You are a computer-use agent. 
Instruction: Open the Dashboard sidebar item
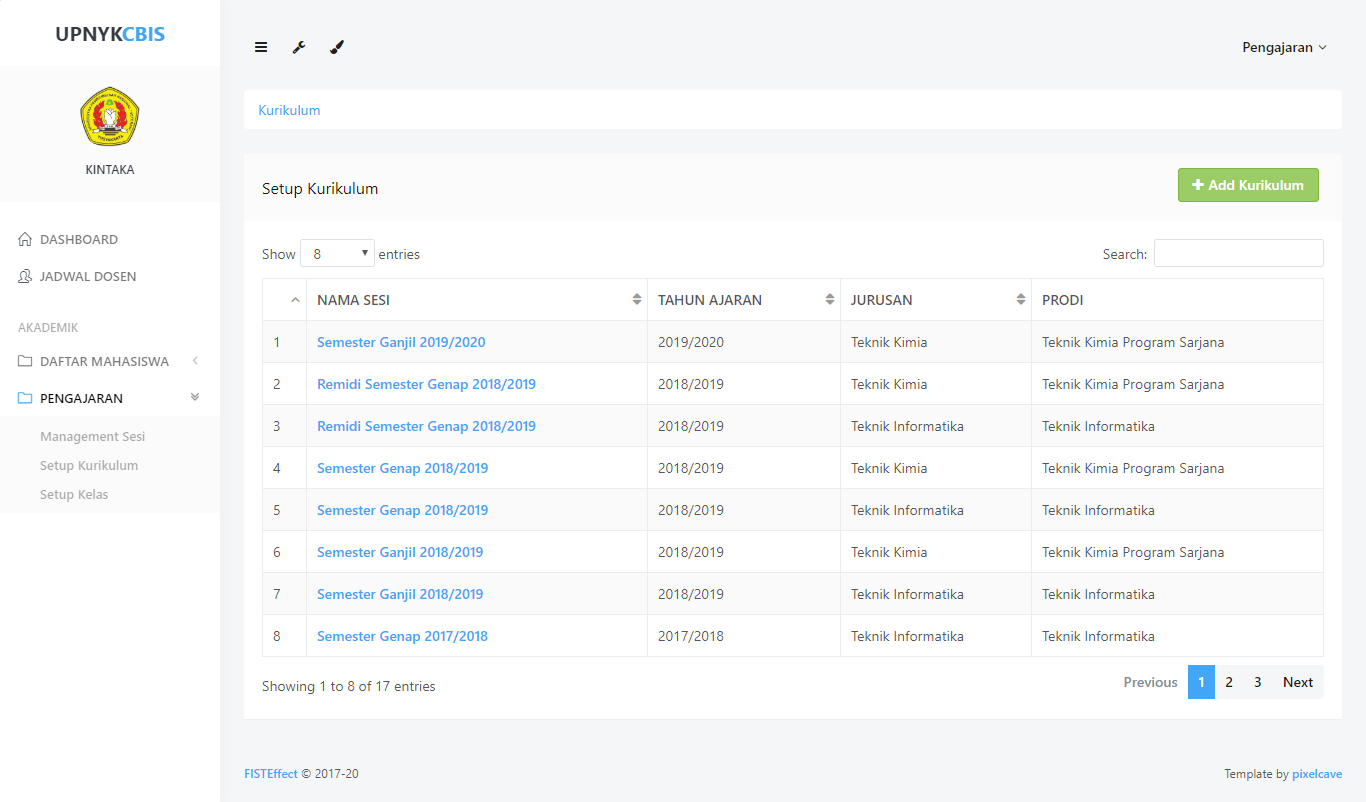[78, 240]
